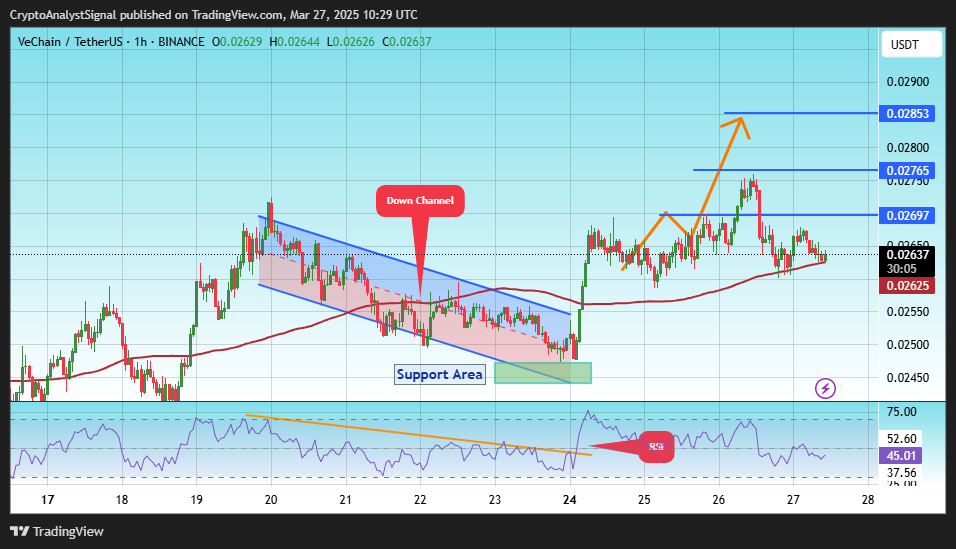Image resolution: width=956 pixels, height=549 pixels.
Task: Click the 0.02900 price axis label
Action: coord(908,82)
